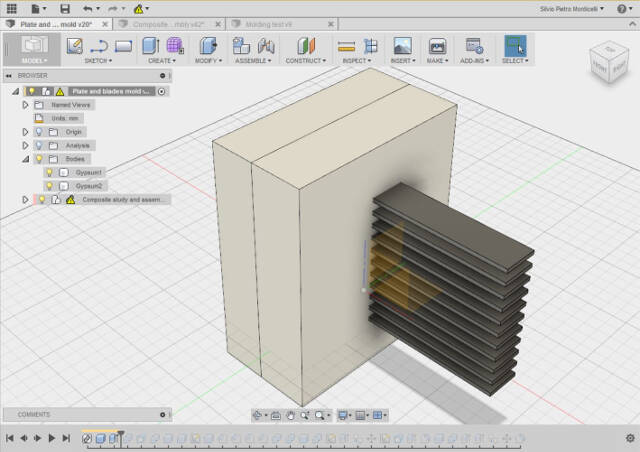Hide the Gypsum1 body
This screenshot has height=452, width=640.
[x=49, y=173]
